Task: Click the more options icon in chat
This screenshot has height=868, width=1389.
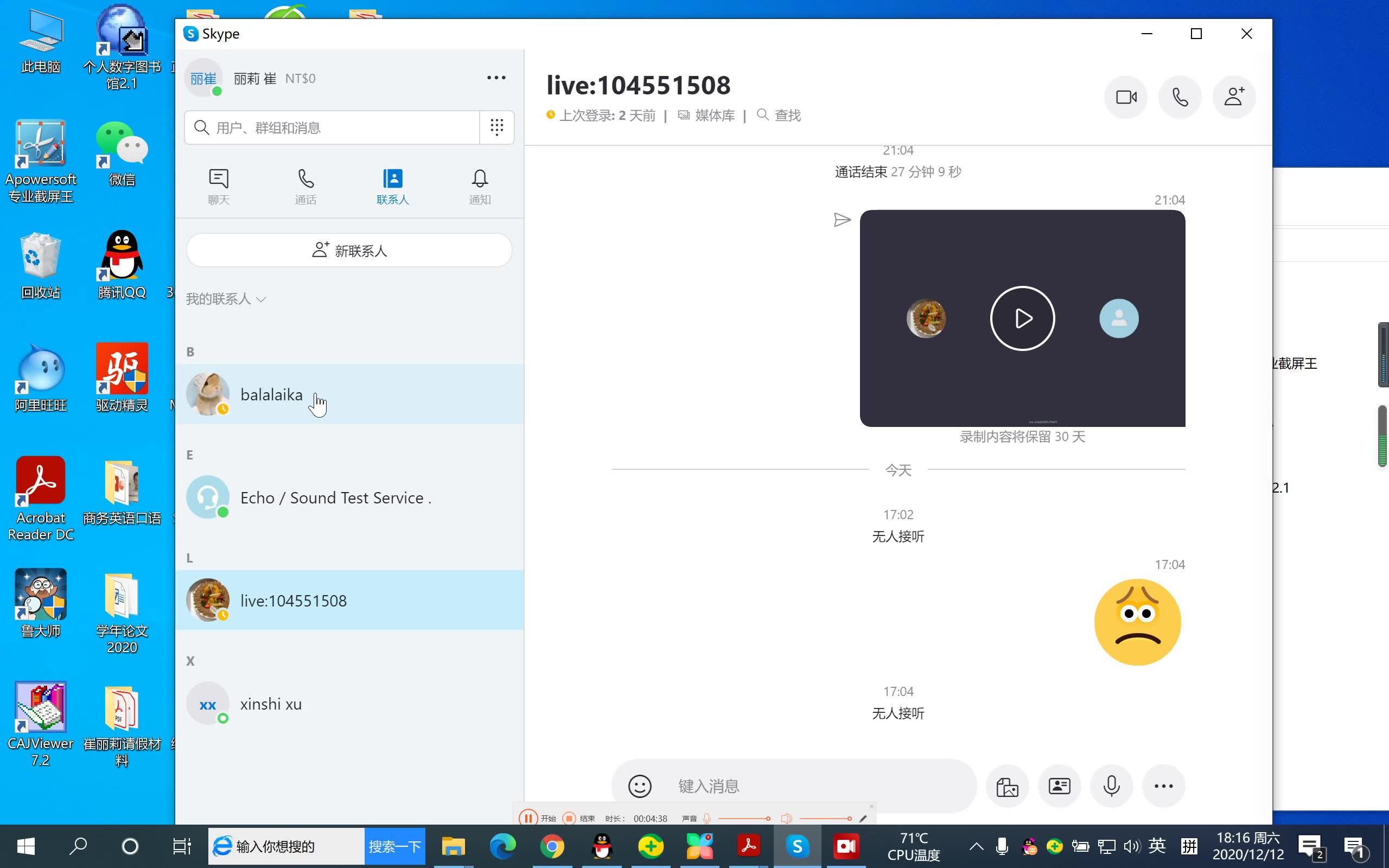Action: coord(1162,786)
